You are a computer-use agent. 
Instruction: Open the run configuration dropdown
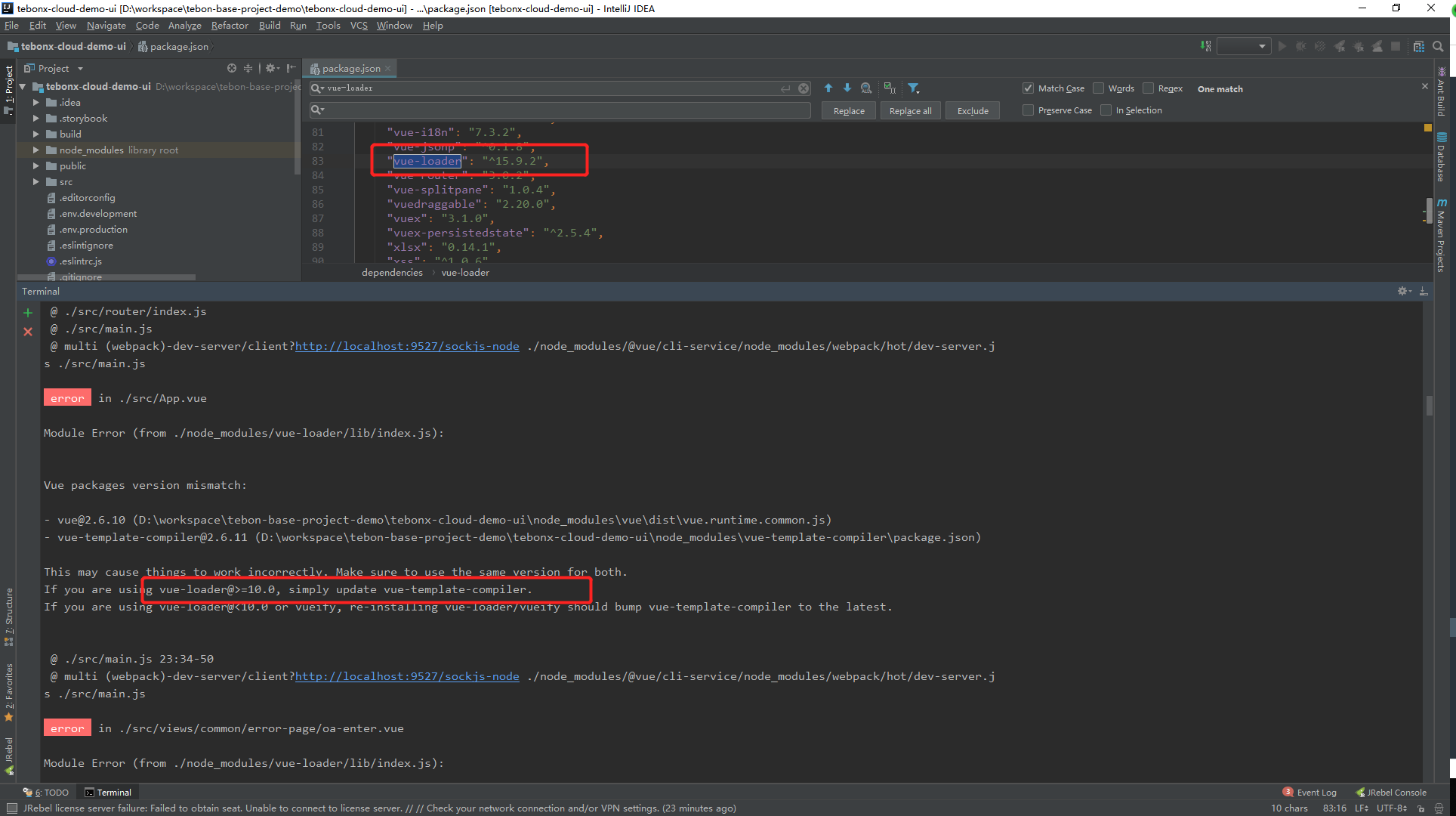pos(1243,46)
